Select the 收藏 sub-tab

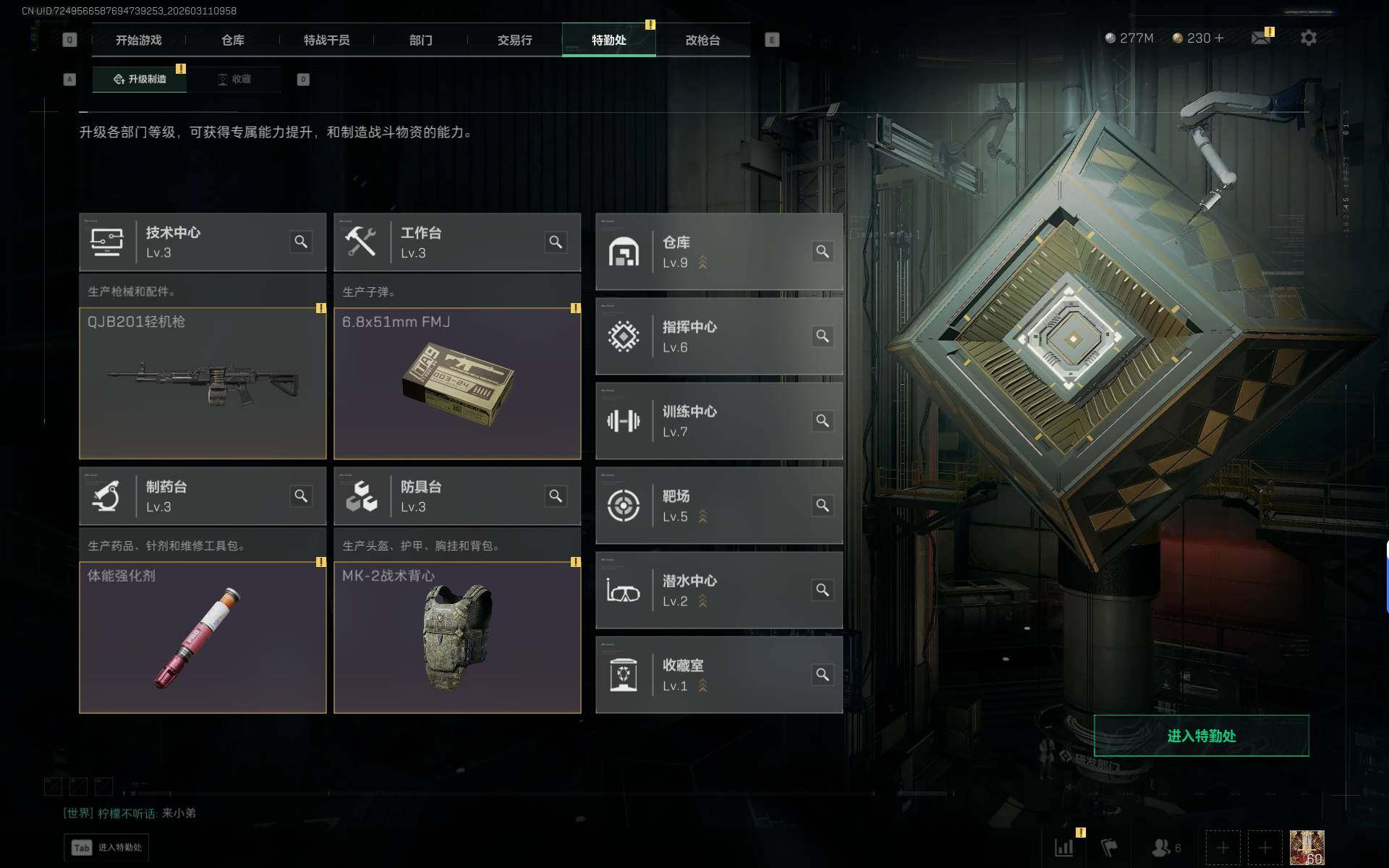234,79
